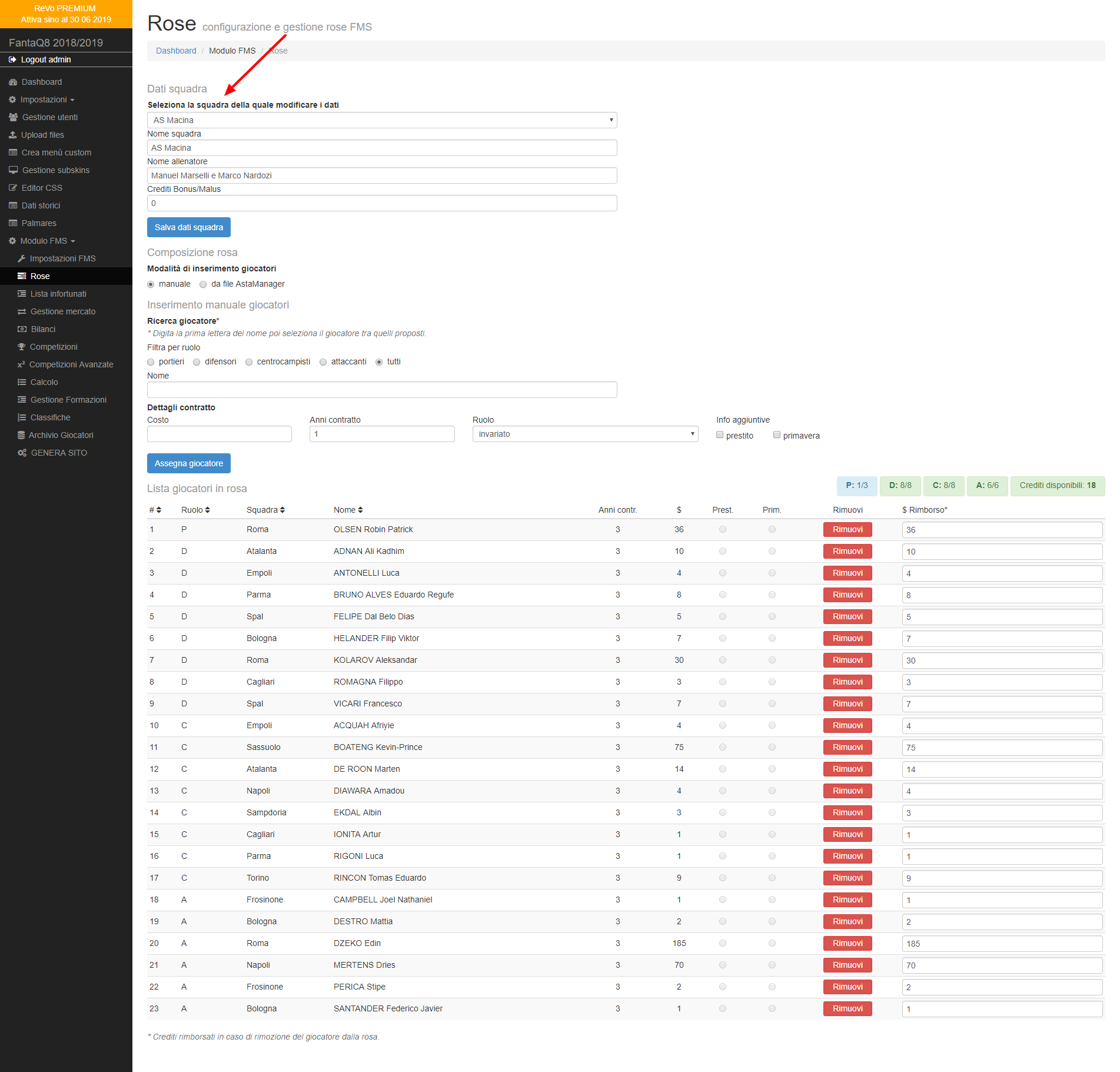The width and height of the screenshot is (1120, 1072).
Task: Sort table by # column arrows
Action: (159, 510)
